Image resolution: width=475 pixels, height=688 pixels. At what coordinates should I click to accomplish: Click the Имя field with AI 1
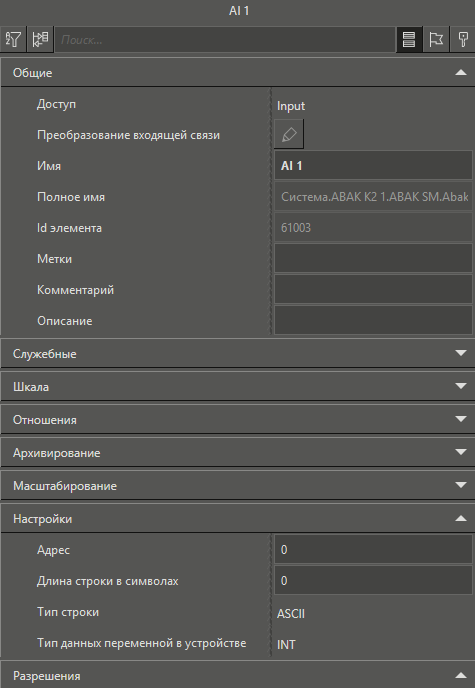pyautogui.click(x=373, y=165)
